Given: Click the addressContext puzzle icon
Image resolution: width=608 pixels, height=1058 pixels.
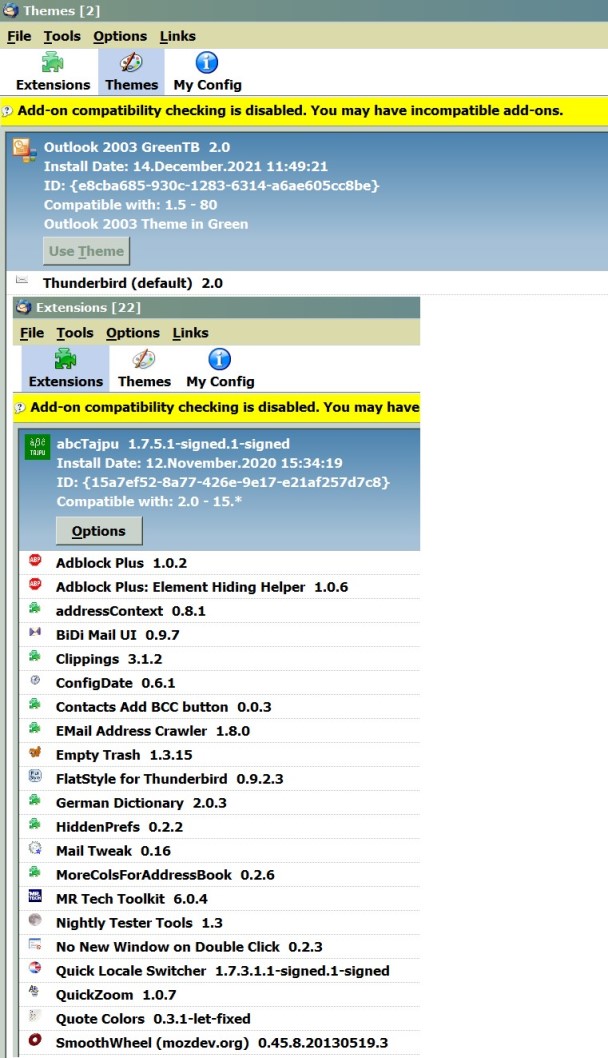Looking at the screenshot, I should (35, 608).
